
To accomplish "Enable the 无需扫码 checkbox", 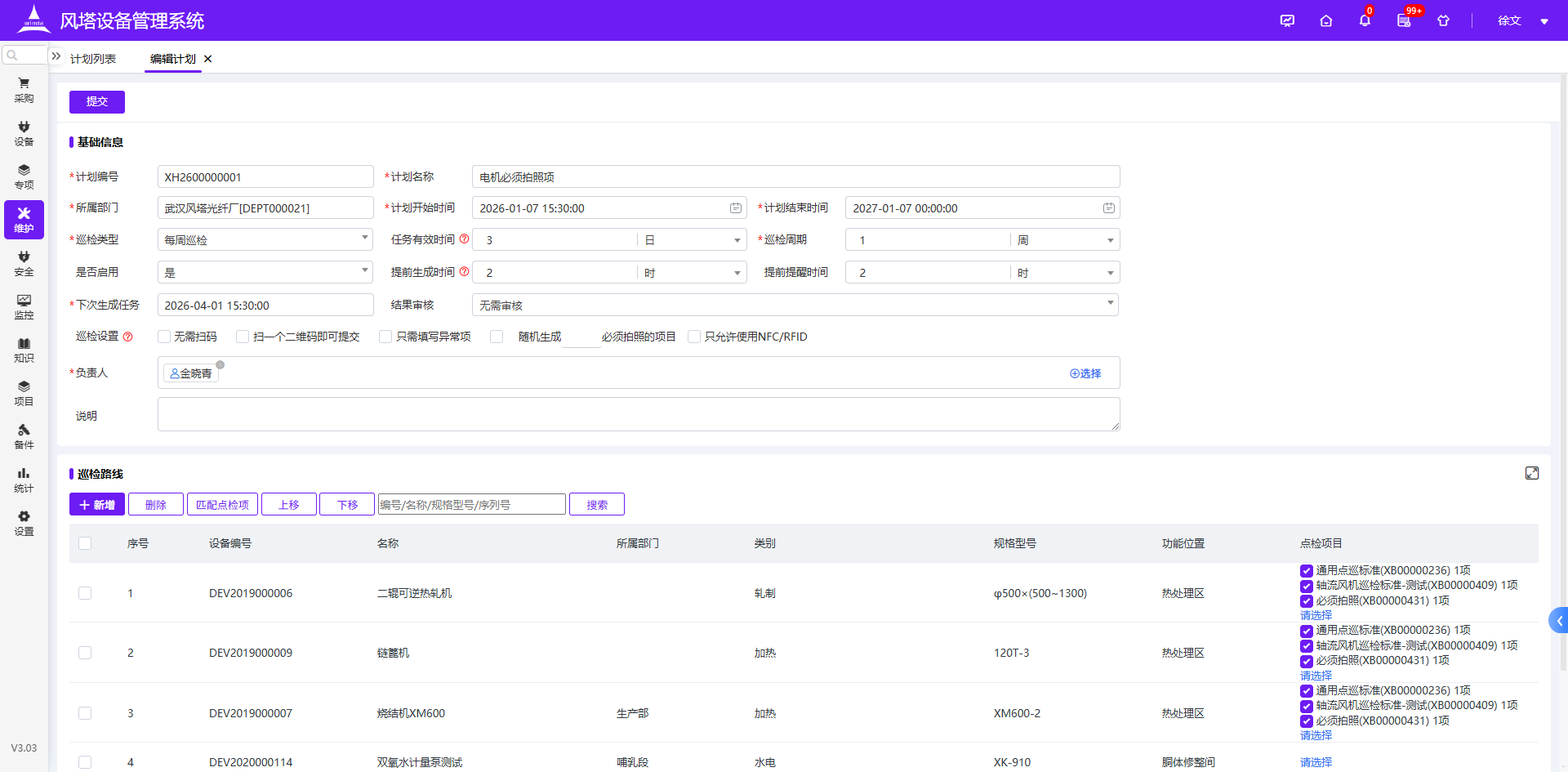I will (163, 337).
